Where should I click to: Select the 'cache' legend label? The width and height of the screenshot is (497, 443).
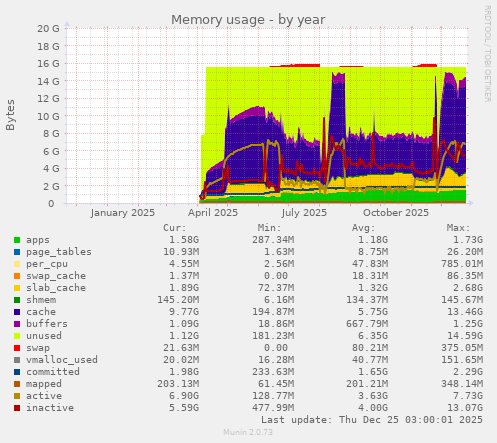pyautogui.click(x=41, y=312)
